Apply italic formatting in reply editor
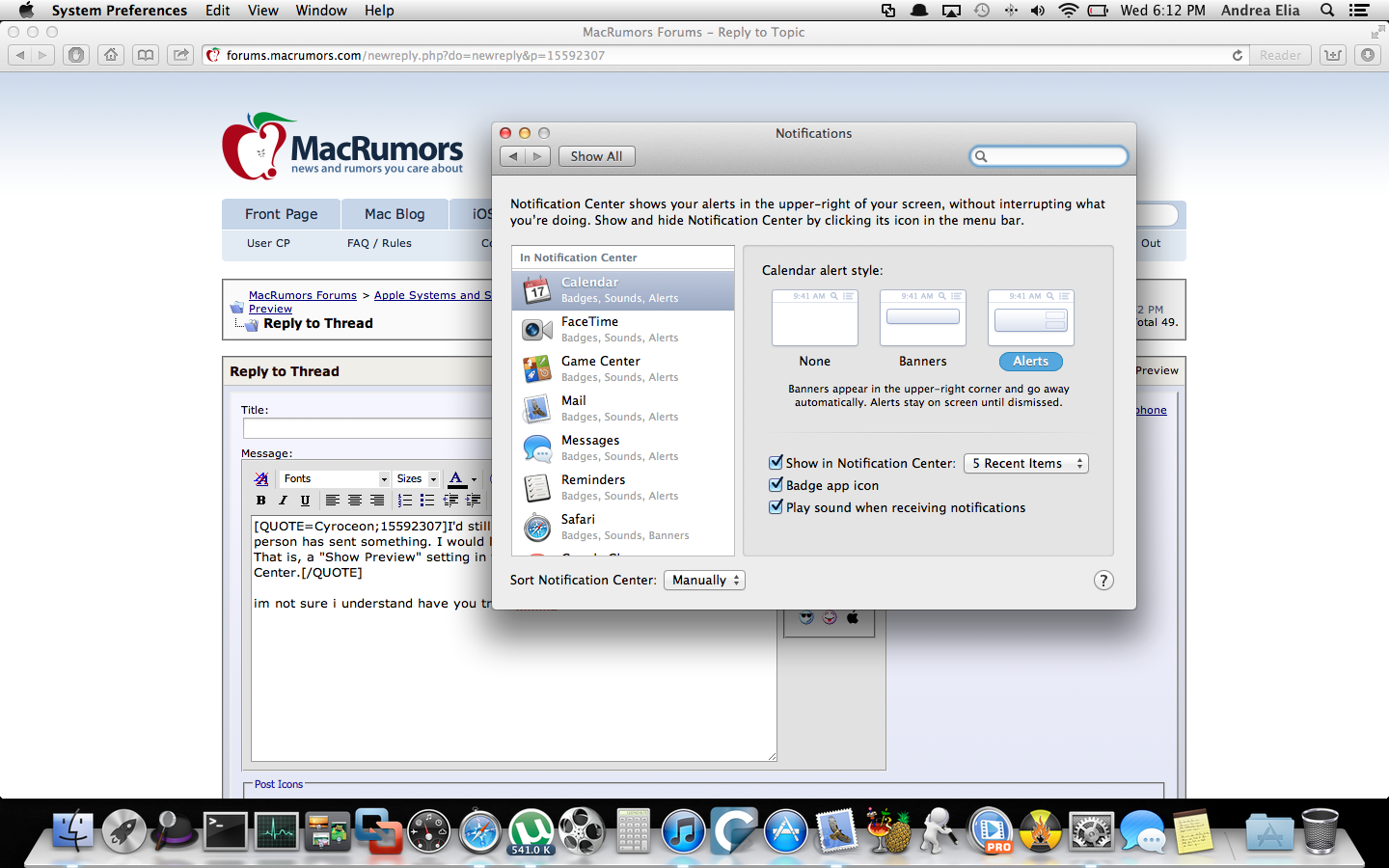 point(283,501)
